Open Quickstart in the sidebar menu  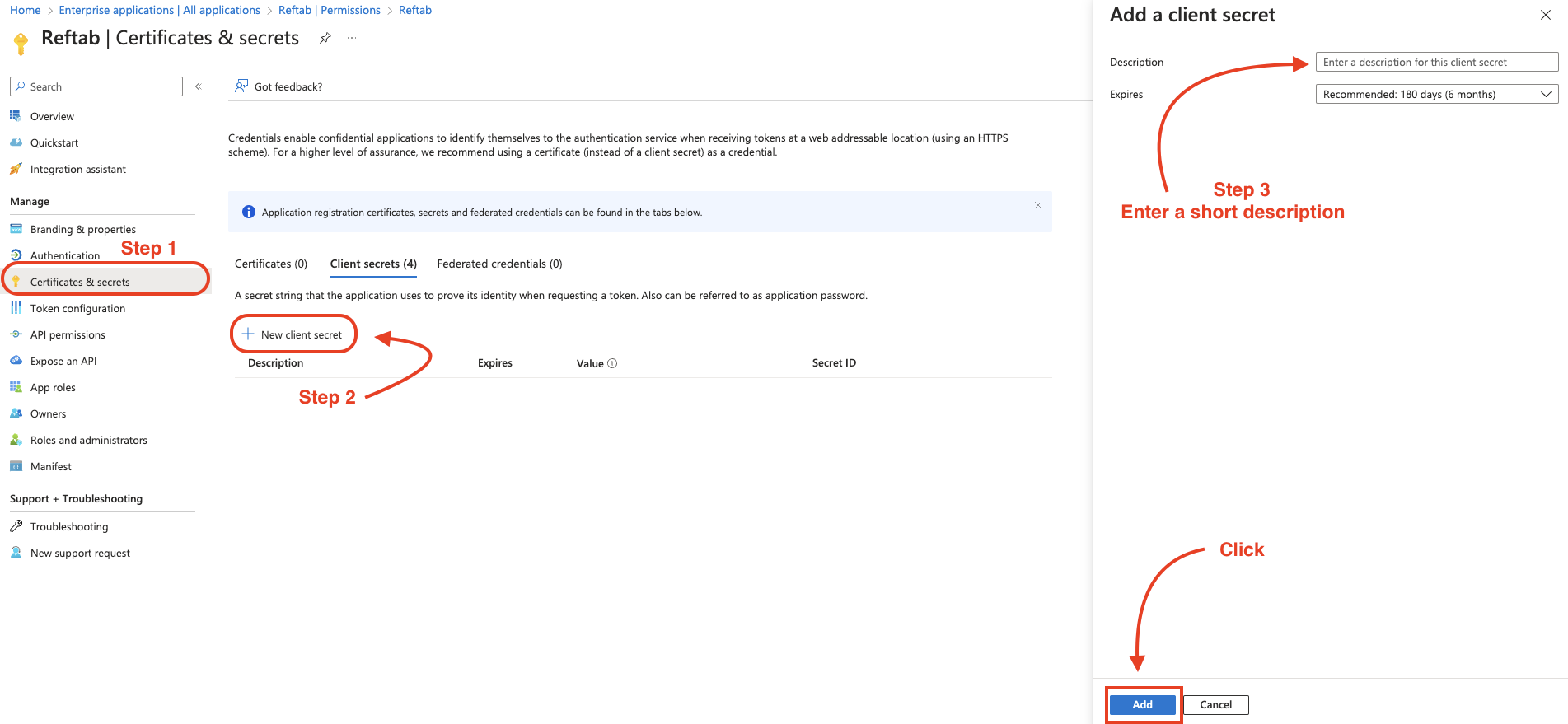coord(54,142)
